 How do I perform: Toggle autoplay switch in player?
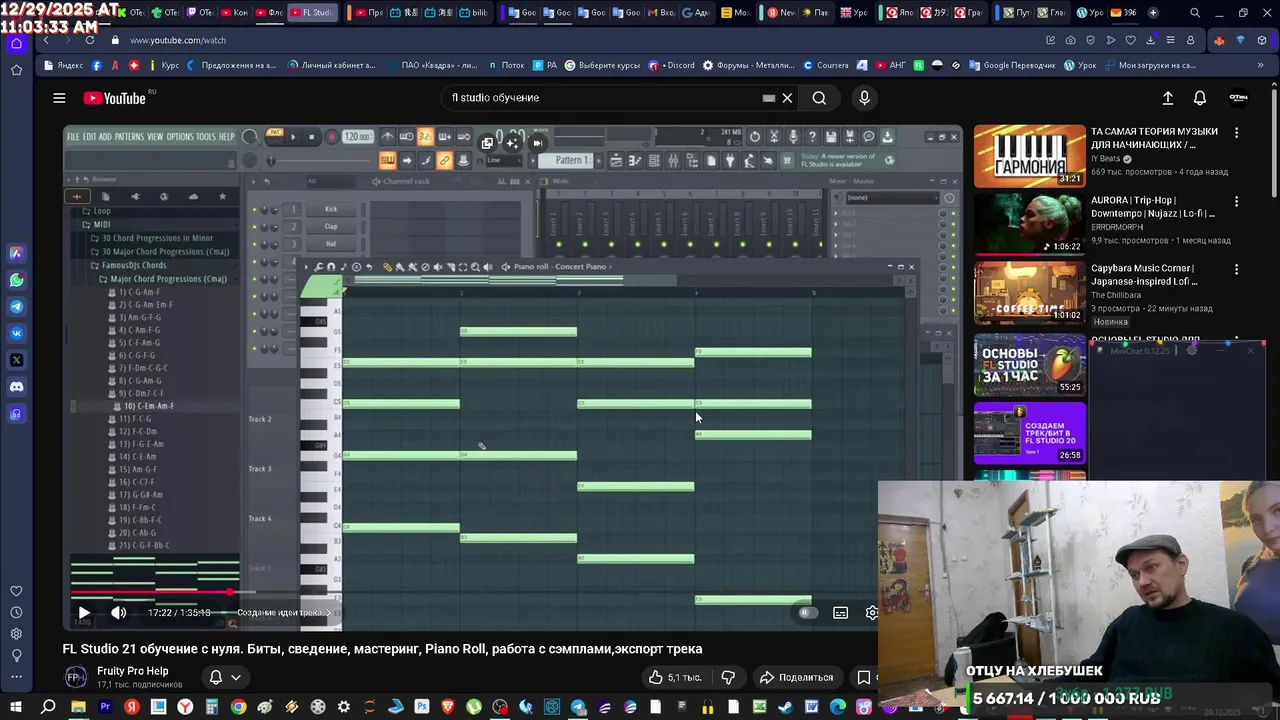coord(807,613)
